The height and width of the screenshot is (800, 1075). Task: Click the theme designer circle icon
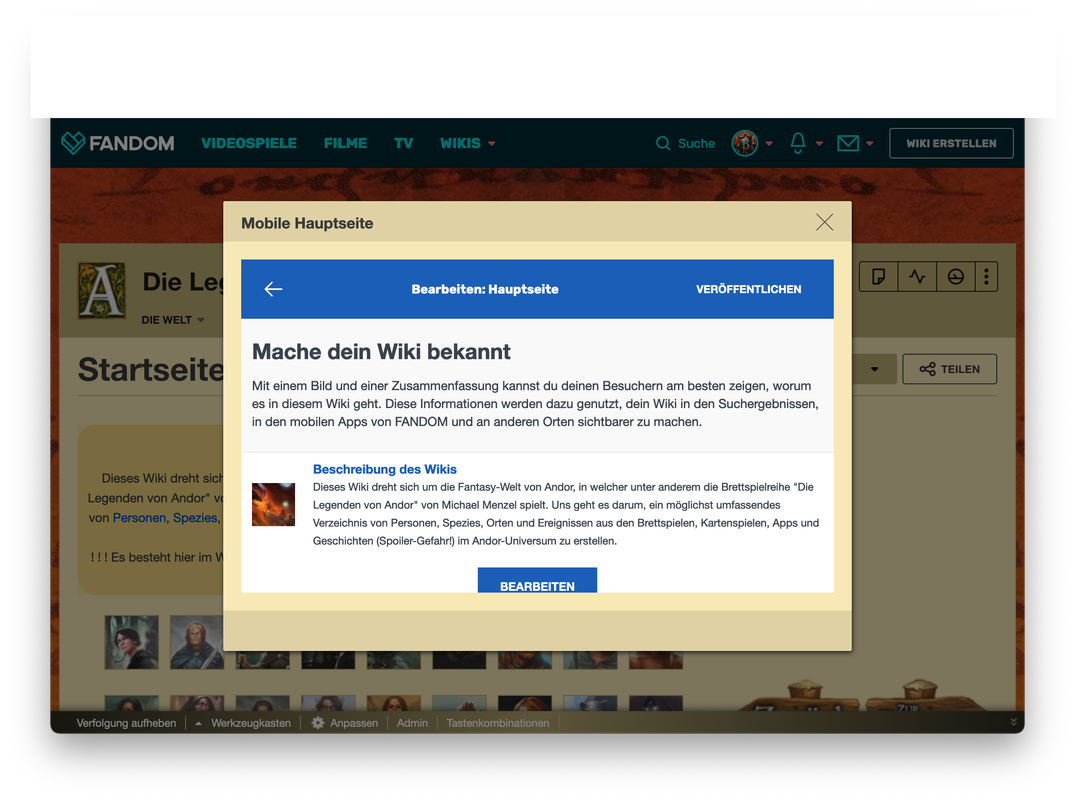[956, 276]
